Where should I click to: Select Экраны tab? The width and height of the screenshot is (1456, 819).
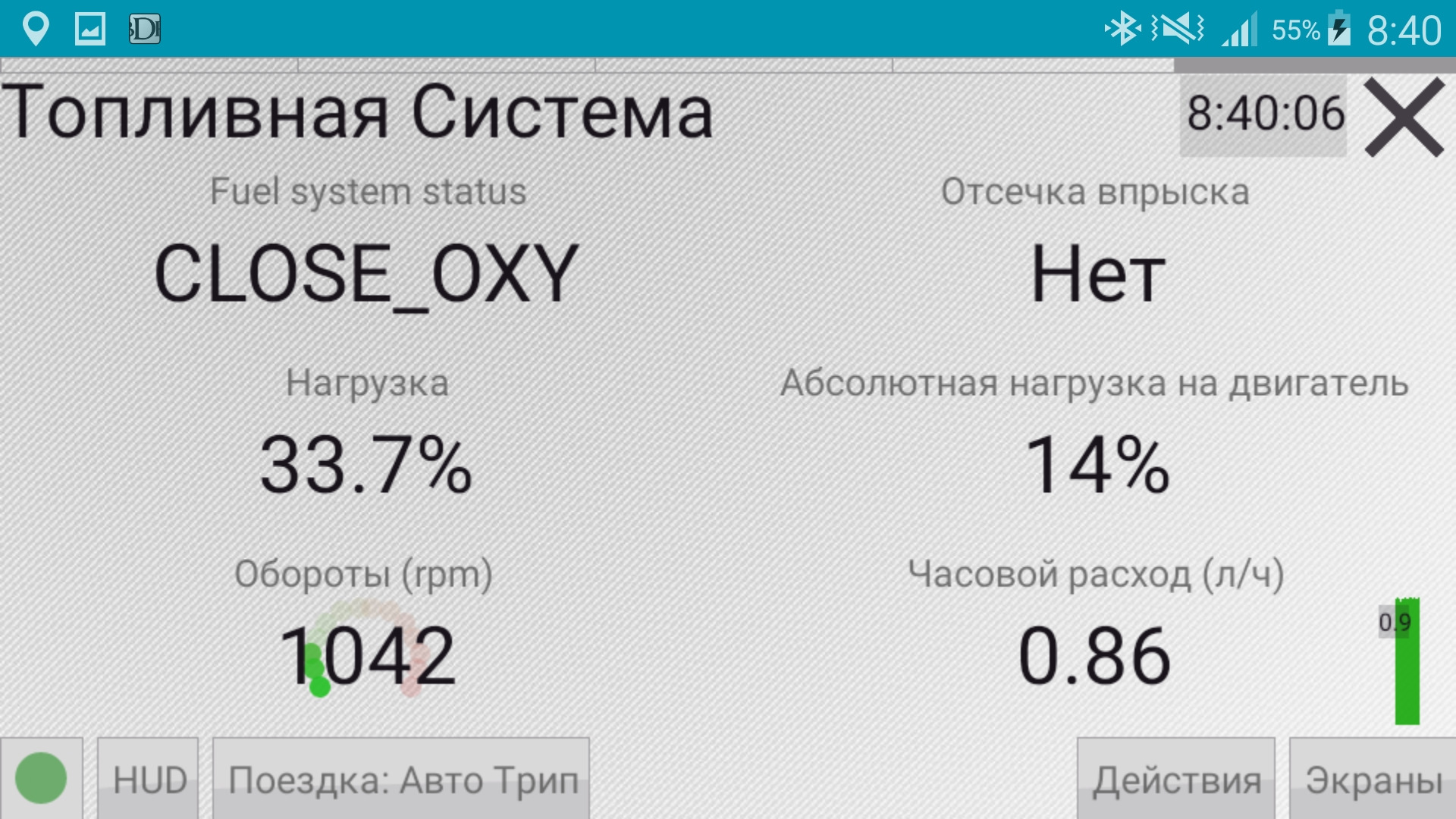1375,779
